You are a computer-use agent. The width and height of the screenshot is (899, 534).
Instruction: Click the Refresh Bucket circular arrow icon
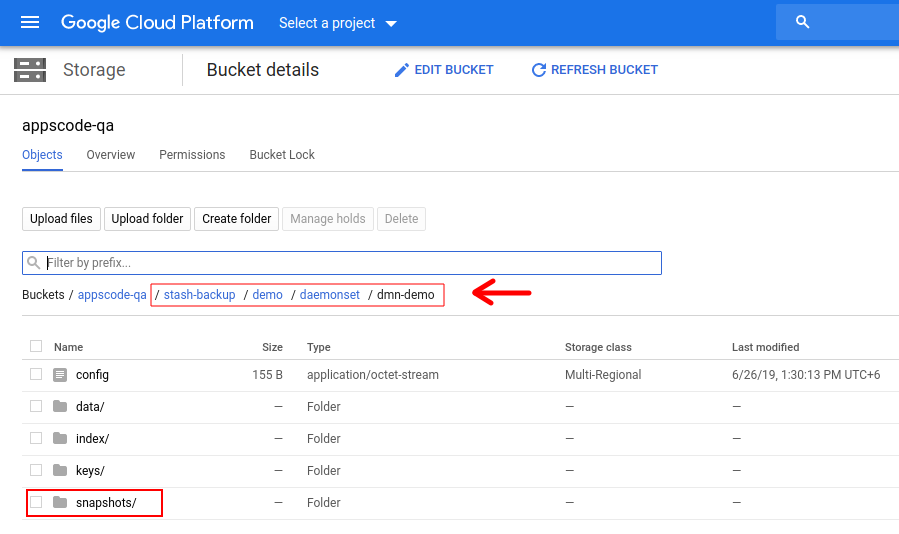point(539,70)
